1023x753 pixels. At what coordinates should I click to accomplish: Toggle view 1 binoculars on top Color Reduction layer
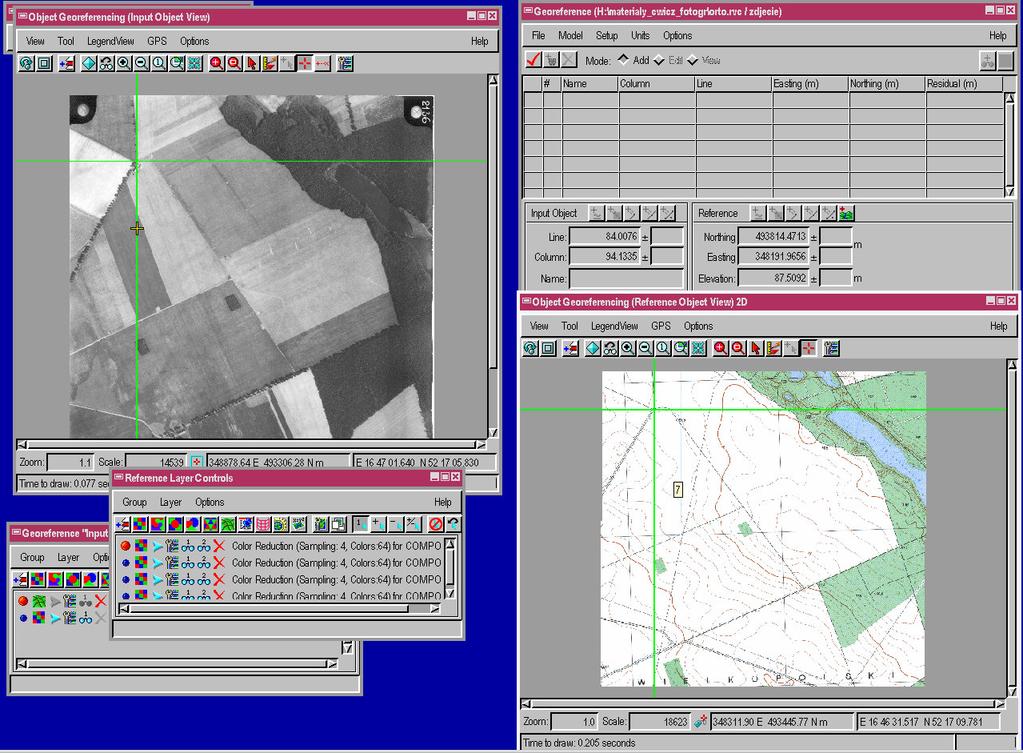[188, 546]
